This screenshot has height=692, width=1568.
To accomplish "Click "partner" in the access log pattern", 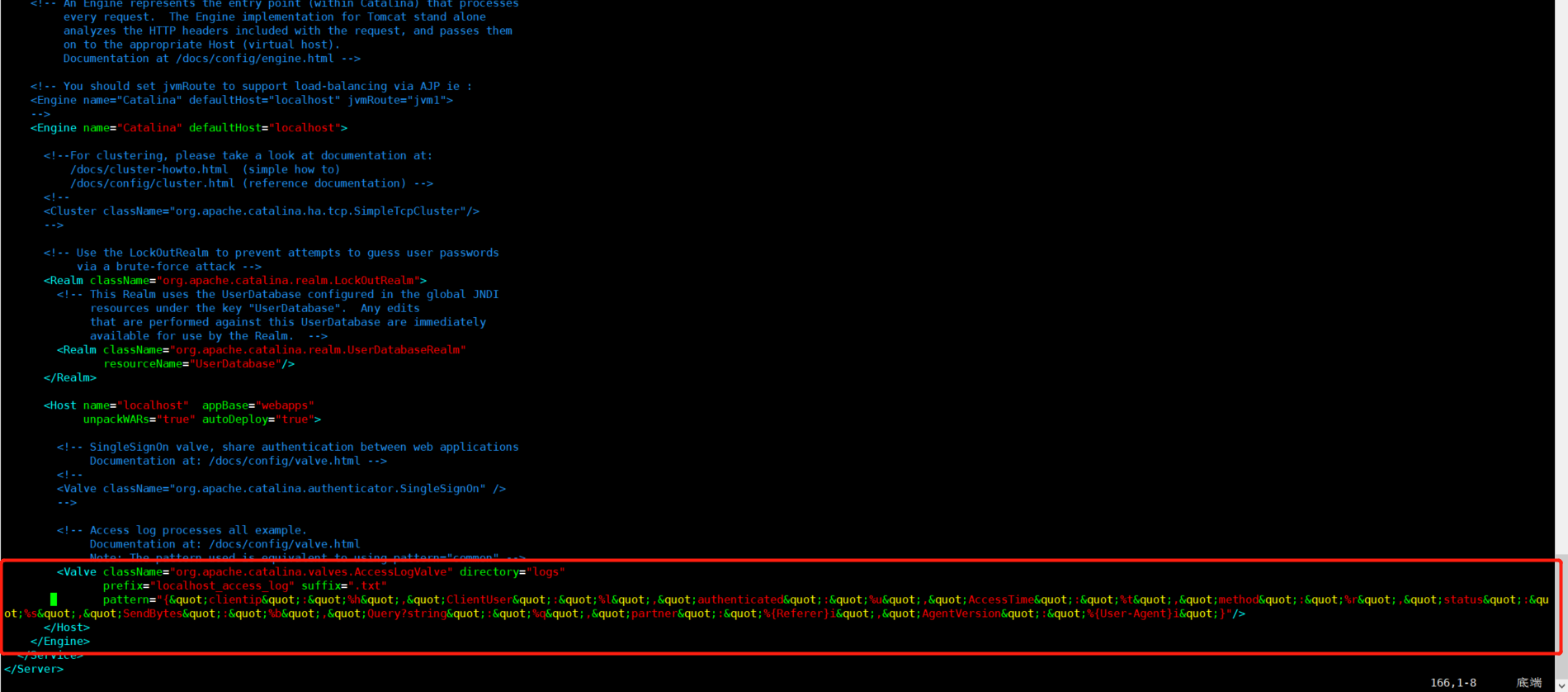I will pyautogui.click(x=654, y=614).
